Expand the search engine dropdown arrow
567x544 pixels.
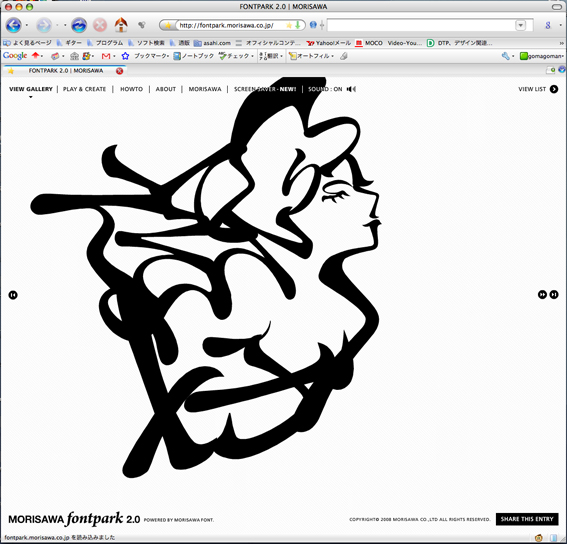pos(520,25)
